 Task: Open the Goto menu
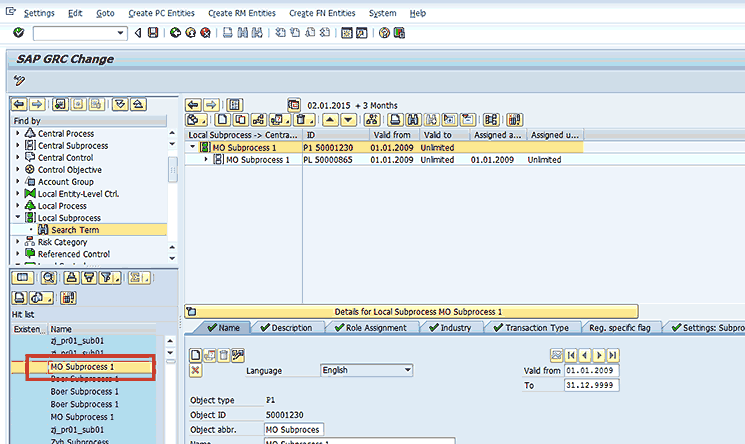[105, 13]
